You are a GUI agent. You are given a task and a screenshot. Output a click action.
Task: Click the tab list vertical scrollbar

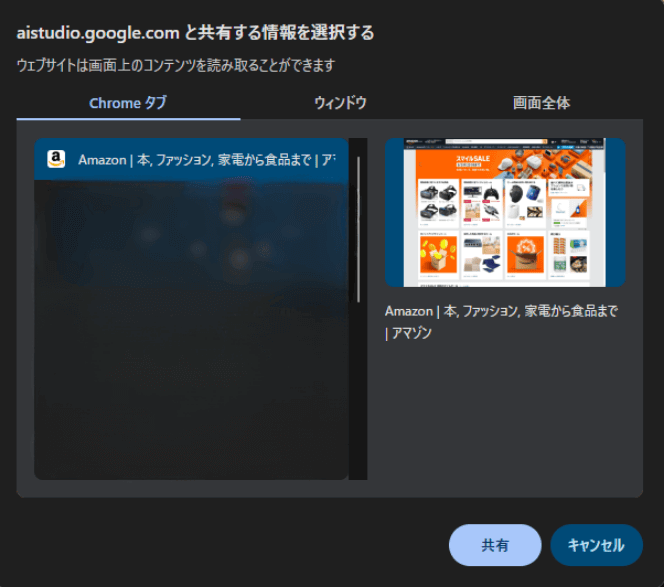click(358, 230)
